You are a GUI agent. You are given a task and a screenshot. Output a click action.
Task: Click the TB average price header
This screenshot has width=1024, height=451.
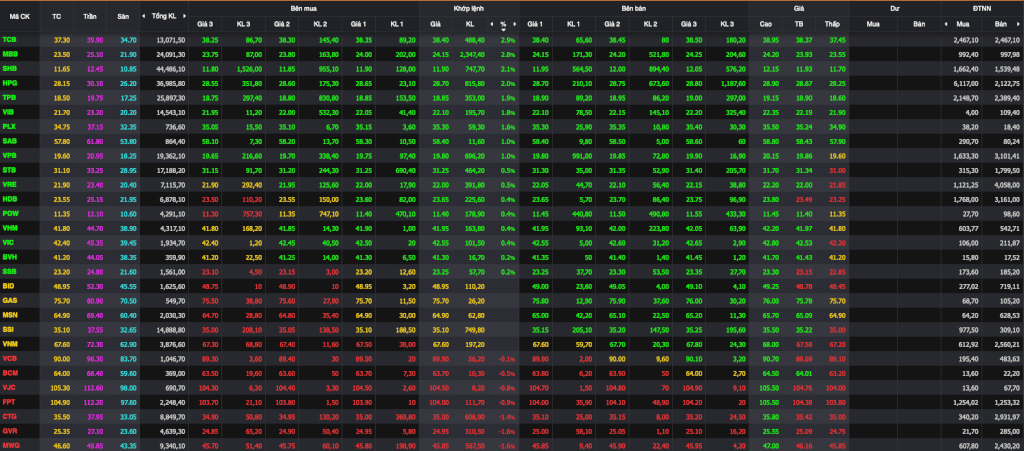click(x=799, y=24)
